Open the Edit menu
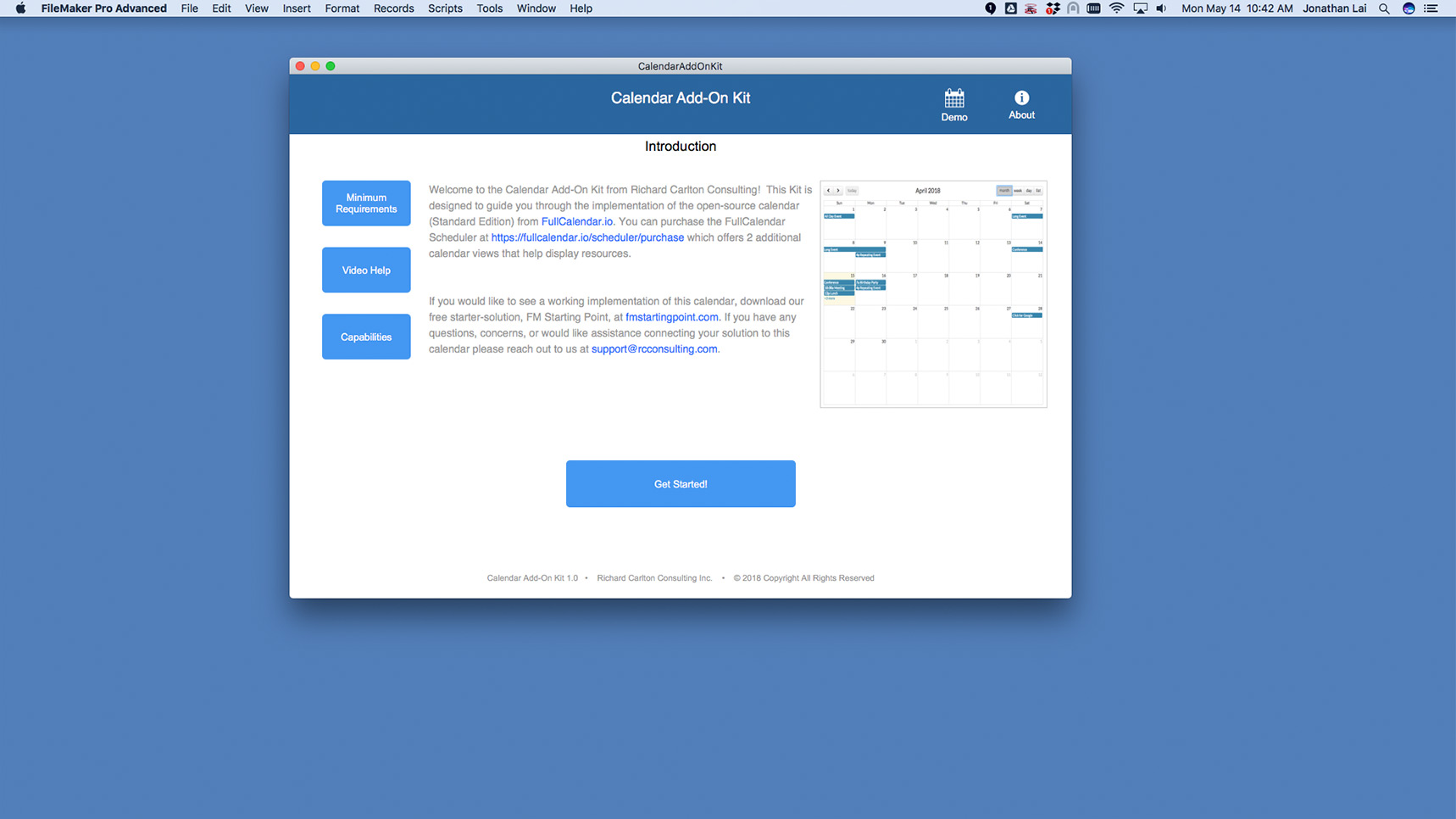Viewport: 1456px width, 819px height. click(221, 8)
